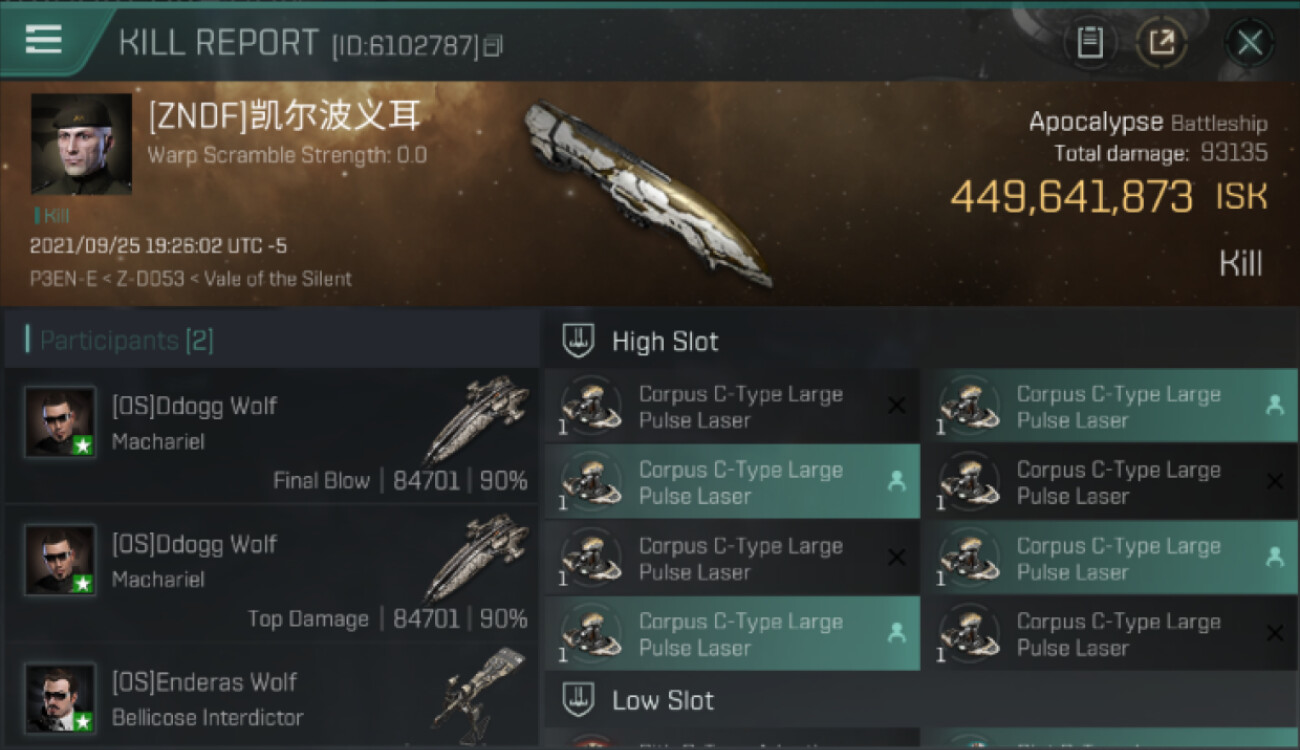The image size is (1300, 750).
Task: Select the Apocalypse battleship image
Action: 647,192
